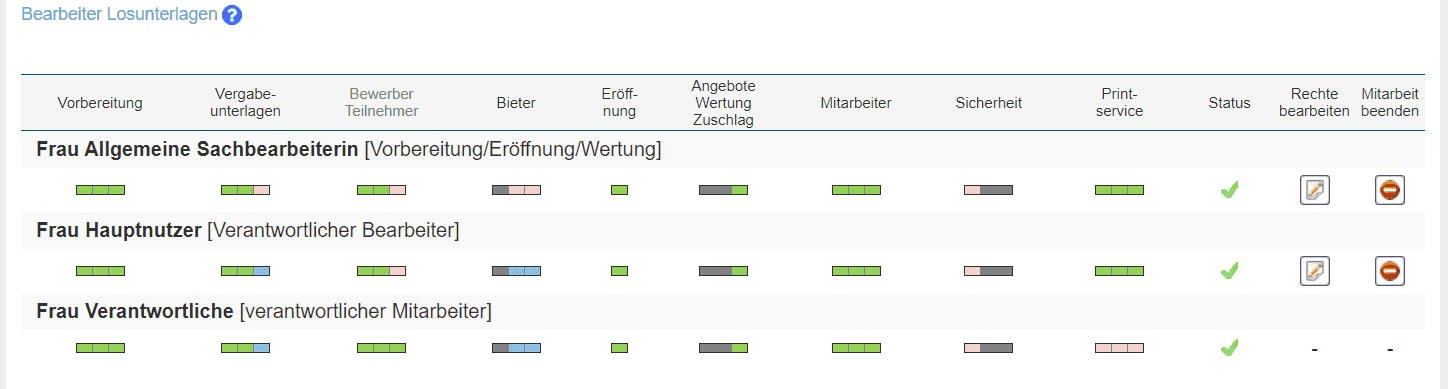The image size is (1448, 389).
Task: End collaboration for Frau Allgemeine Sachbearbeiterin
Action: 1390,190
